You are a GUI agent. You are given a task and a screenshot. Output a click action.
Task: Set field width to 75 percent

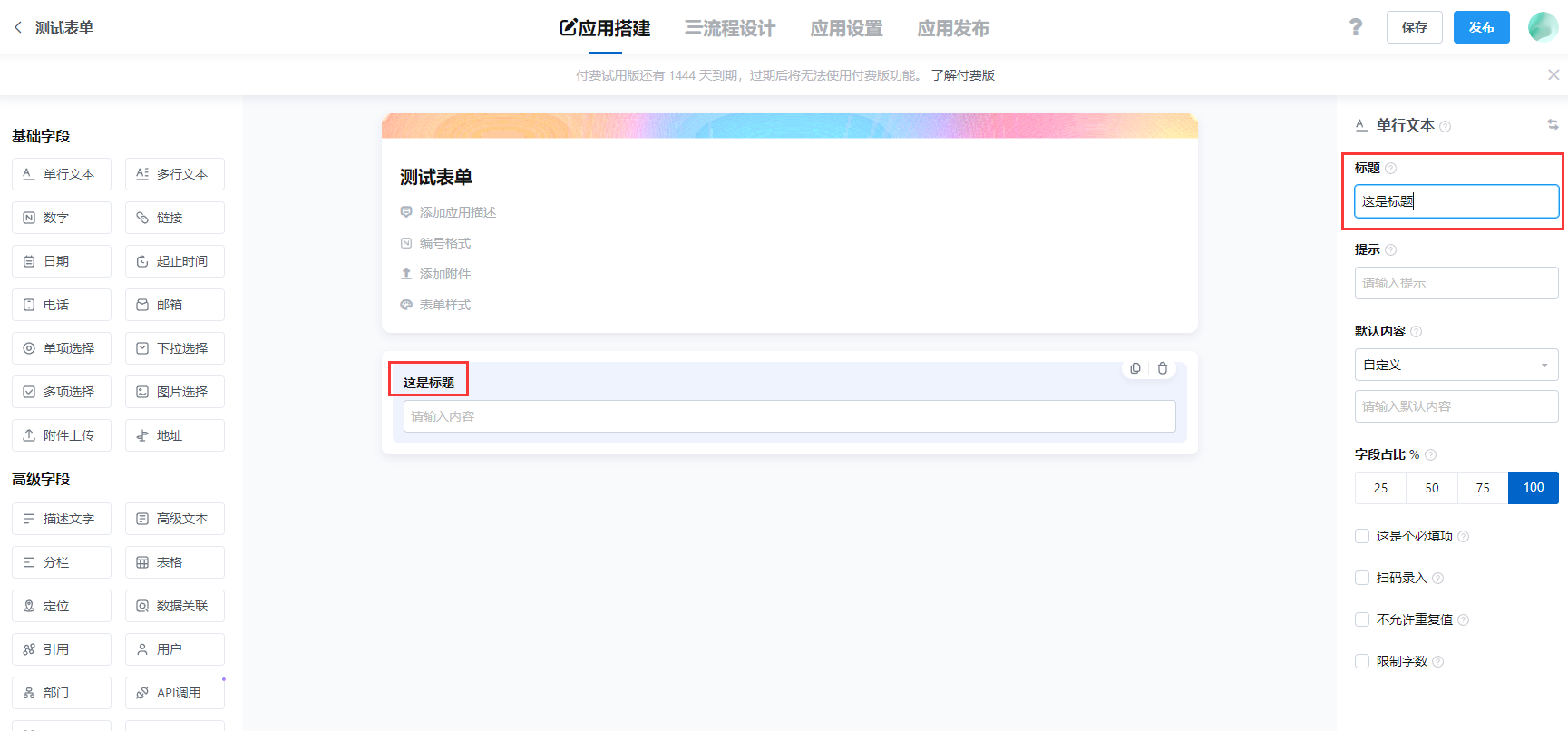(1483, 488)
